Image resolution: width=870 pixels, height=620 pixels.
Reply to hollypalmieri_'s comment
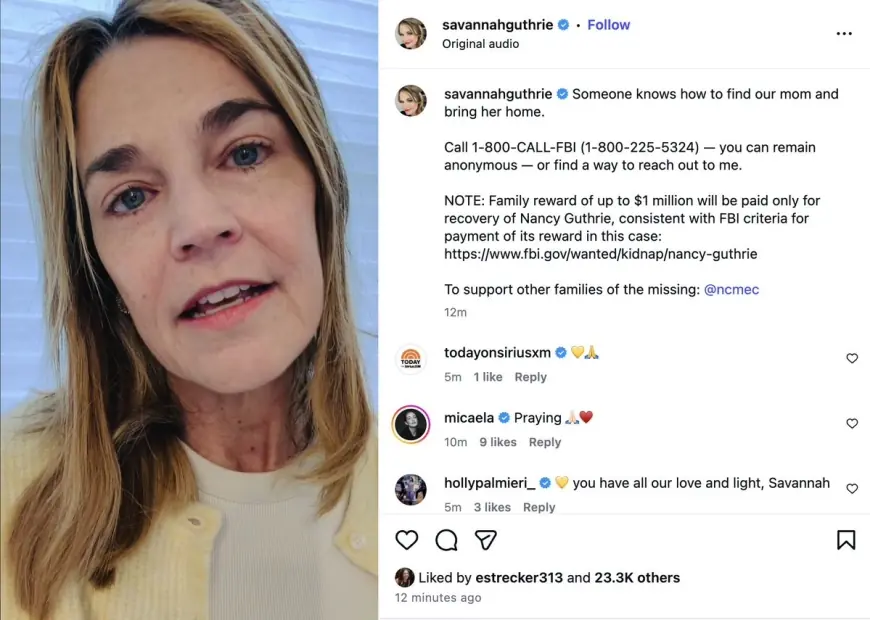pyautogui.click(x=539, y=507)
